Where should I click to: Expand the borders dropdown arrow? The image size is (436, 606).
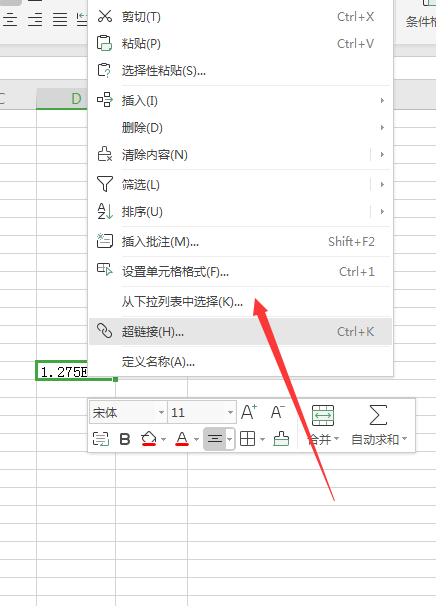(x=262, y=439)
